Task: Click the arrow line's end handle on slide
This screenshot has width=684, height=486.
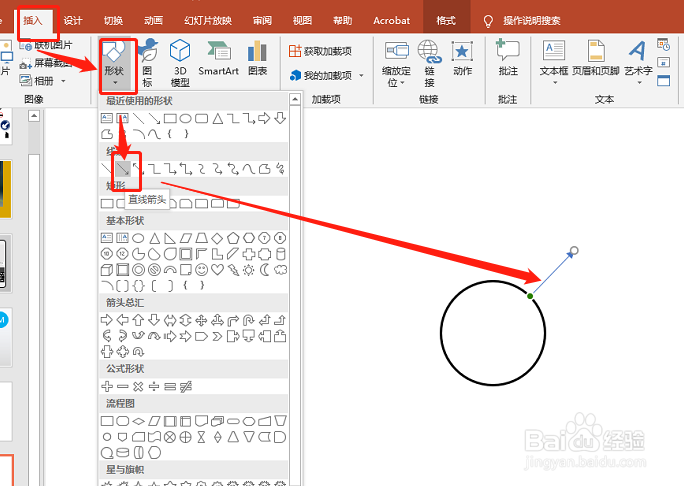Action: 574,250
